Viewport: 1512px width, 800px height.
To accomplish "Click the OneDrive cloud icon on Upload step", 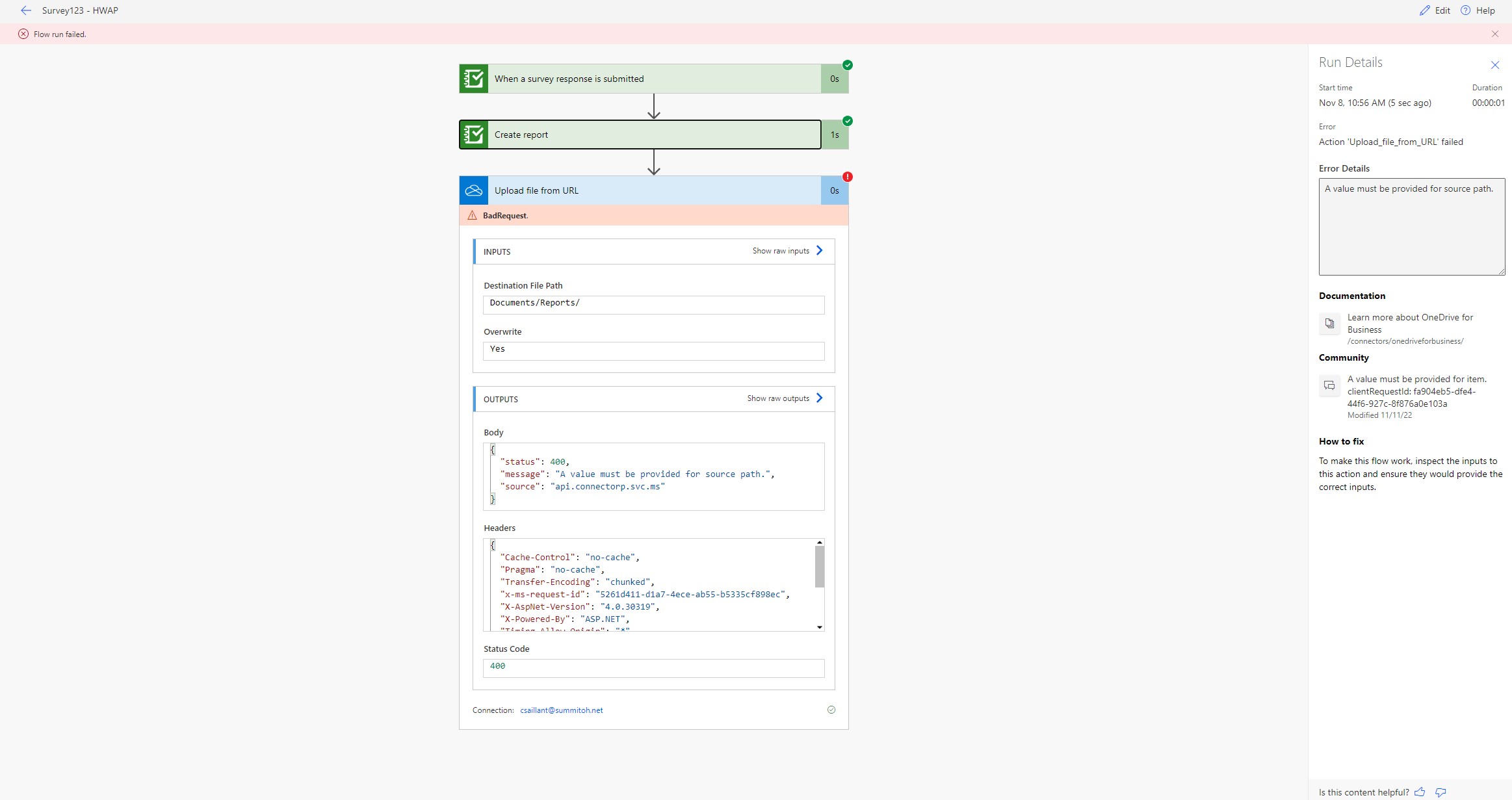I will coord(474,190).
